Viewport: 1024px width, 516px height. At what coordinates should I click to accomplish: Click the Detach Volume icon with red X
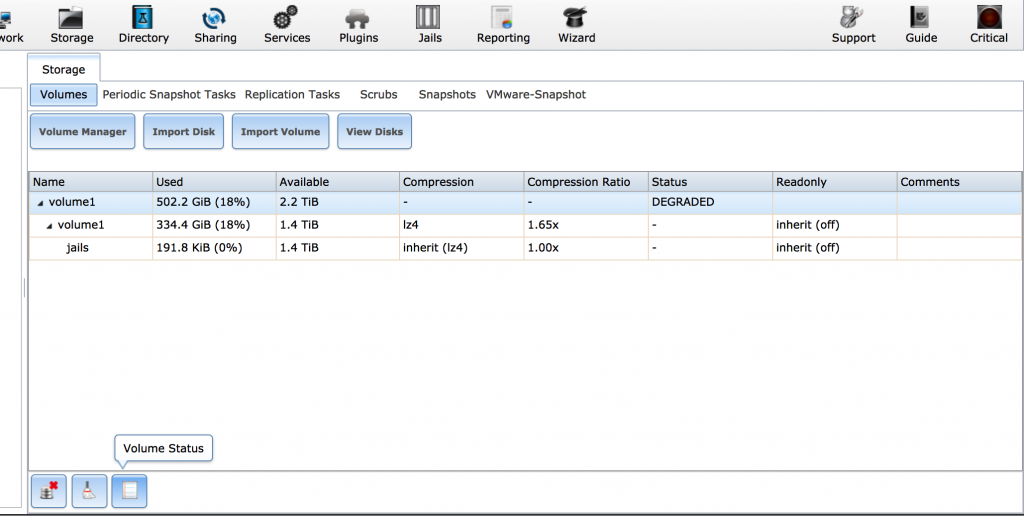(x=49, y=491)
